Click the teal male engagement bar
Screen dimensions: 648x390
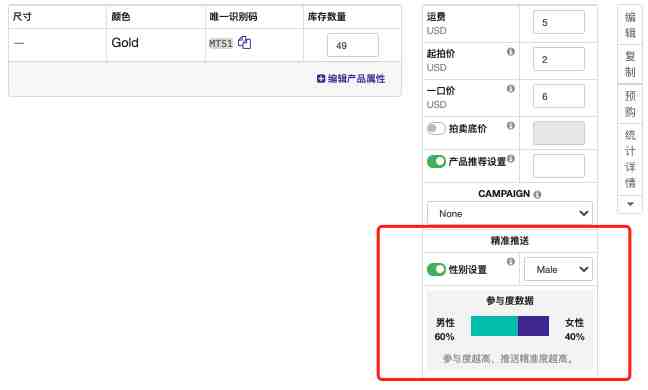(494, 326)
